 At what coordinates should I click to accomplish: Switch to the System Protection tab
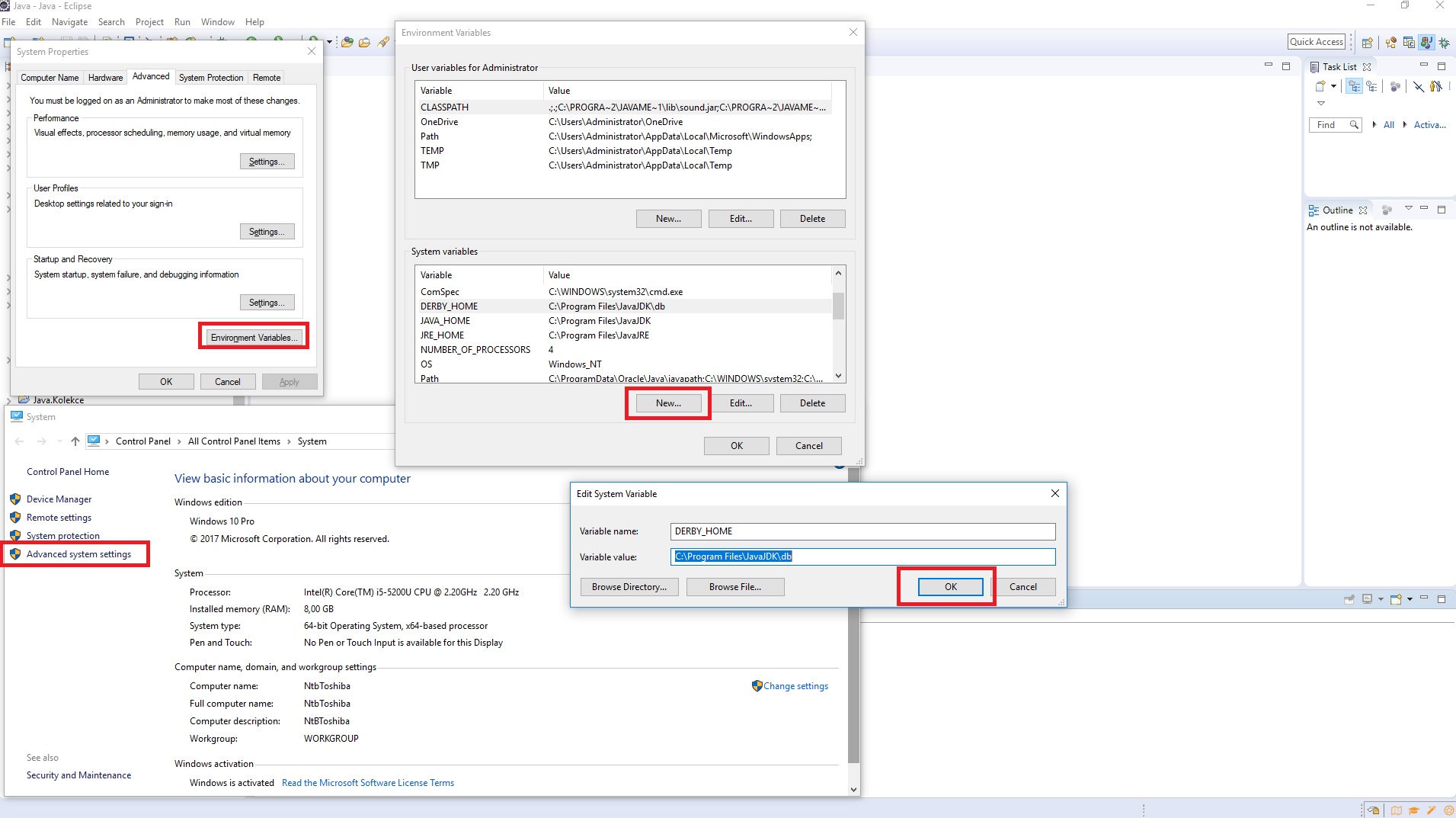click(211, 78)
